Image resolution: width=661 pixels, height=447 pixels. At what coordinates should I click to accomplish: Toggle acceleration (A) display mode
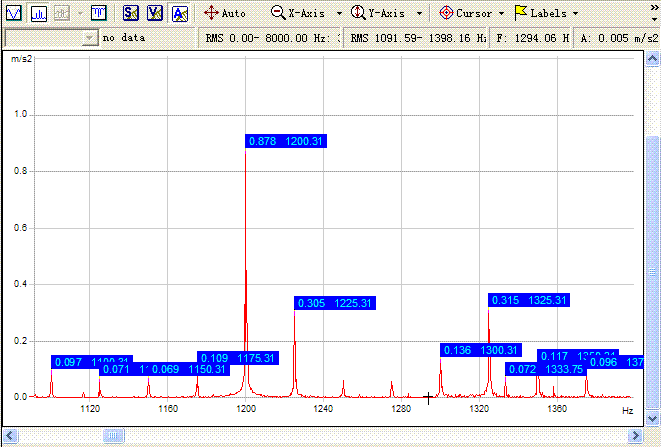[x=180, y=13]
